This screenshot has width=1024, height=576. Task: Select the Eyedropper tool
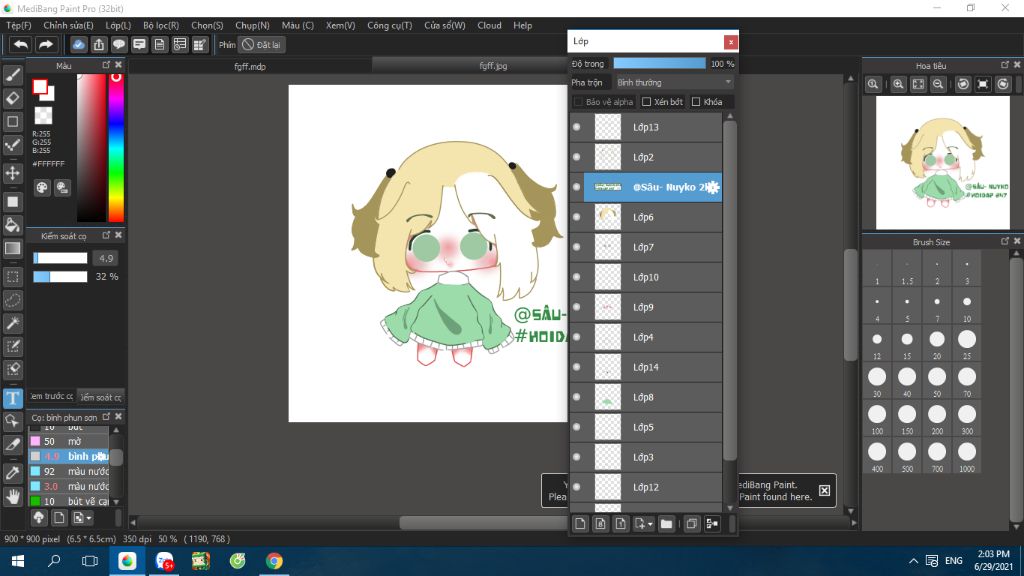(x=12, y=473)
